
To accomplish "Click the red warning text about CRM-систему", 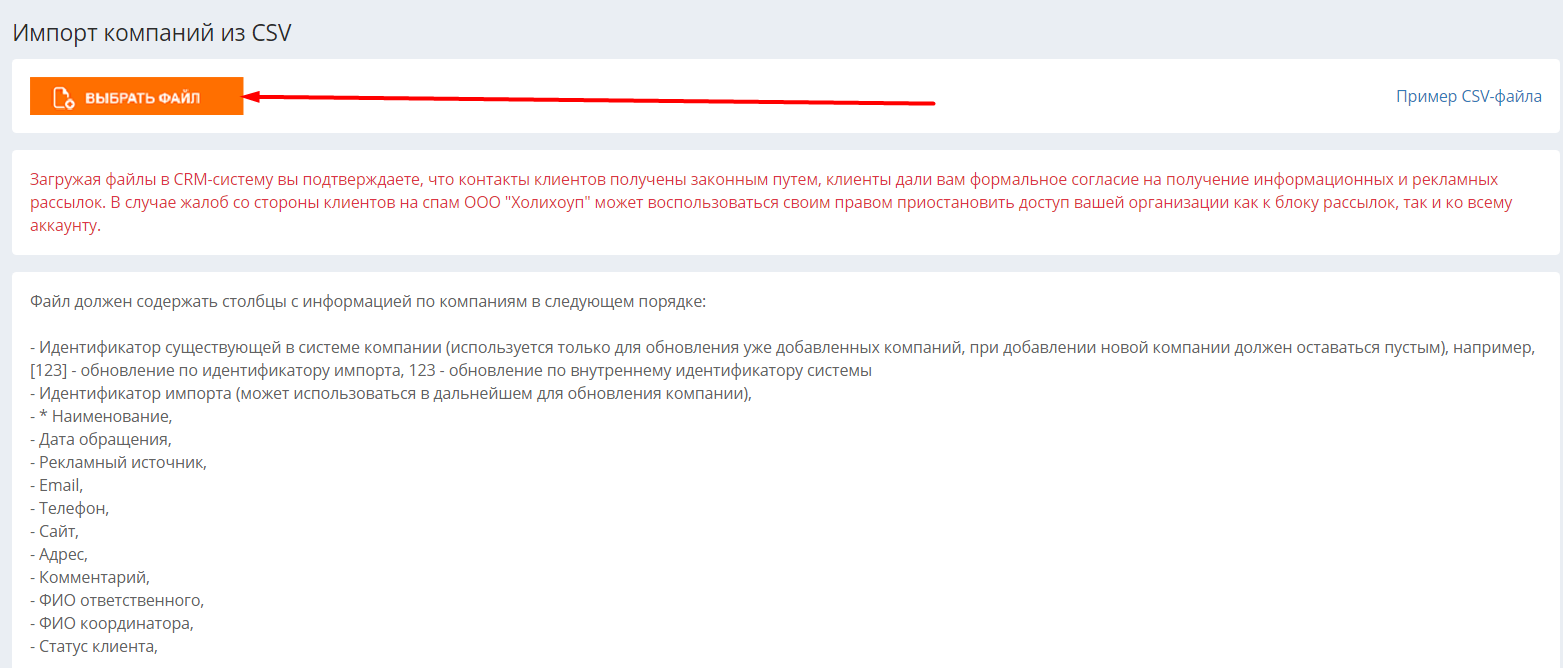I will click(771, 202).
